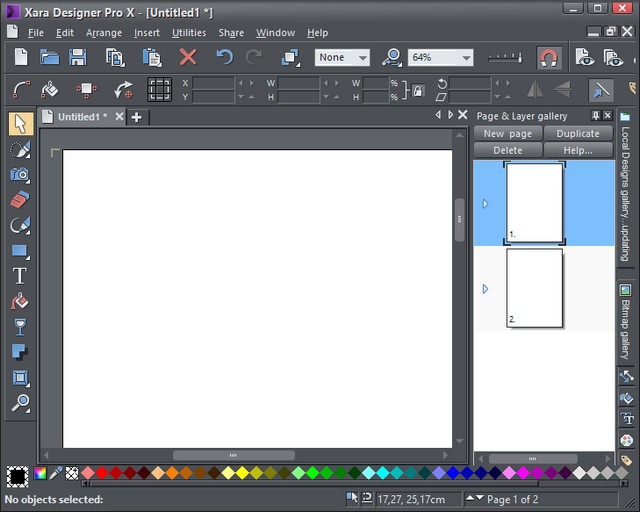Viewport: 640px width, 512px height.
Task: Open the Utilities menu
Action: point(189,33)
